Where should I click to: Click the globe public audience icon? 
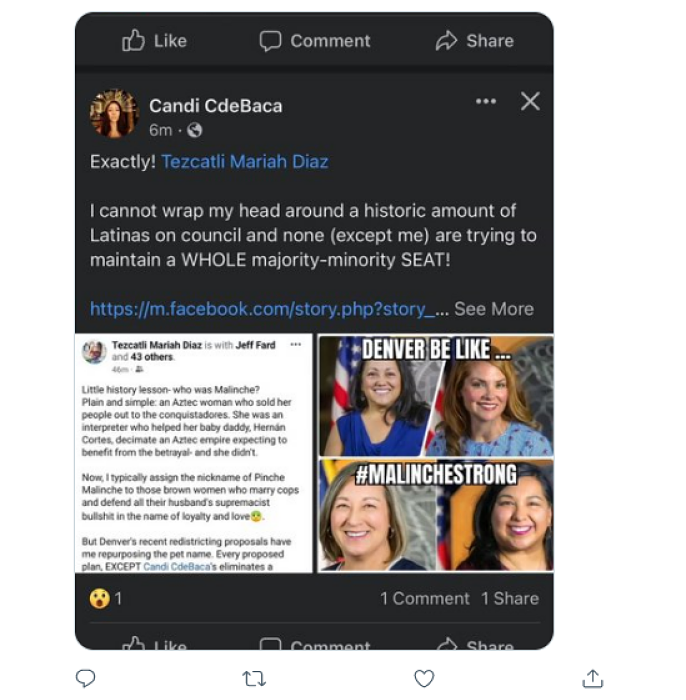pos(194,130)
